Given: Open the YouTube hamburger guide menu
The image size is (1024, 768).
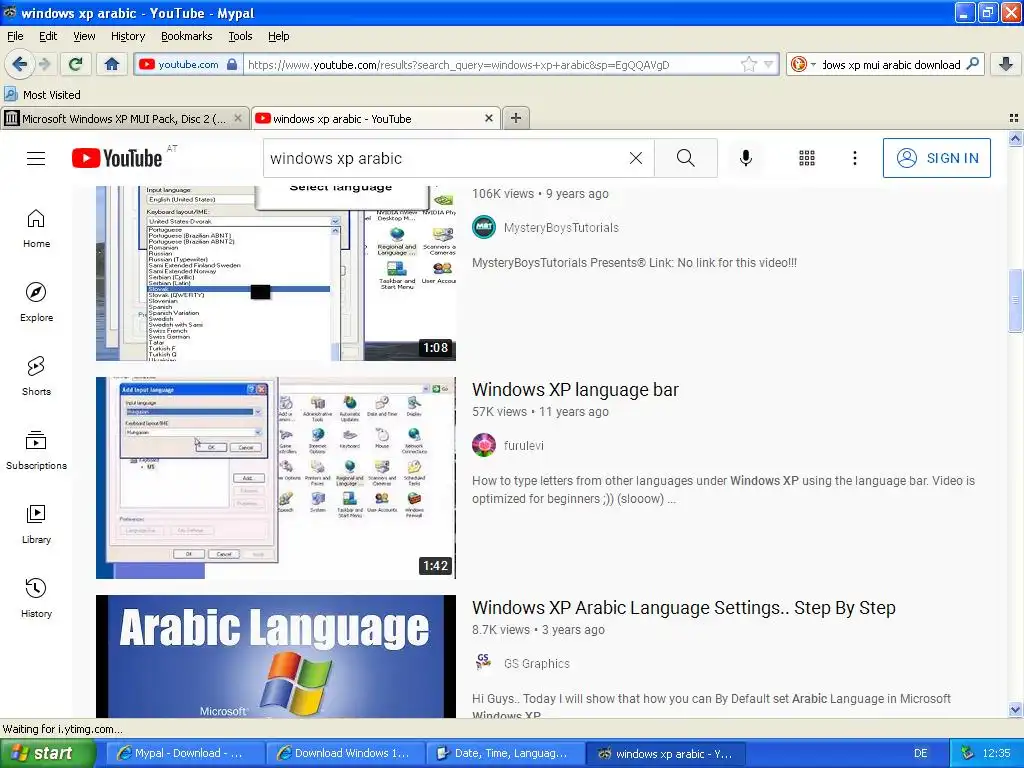Looking at the screenshot, I should pyautogui.click(x=36, y=158).
